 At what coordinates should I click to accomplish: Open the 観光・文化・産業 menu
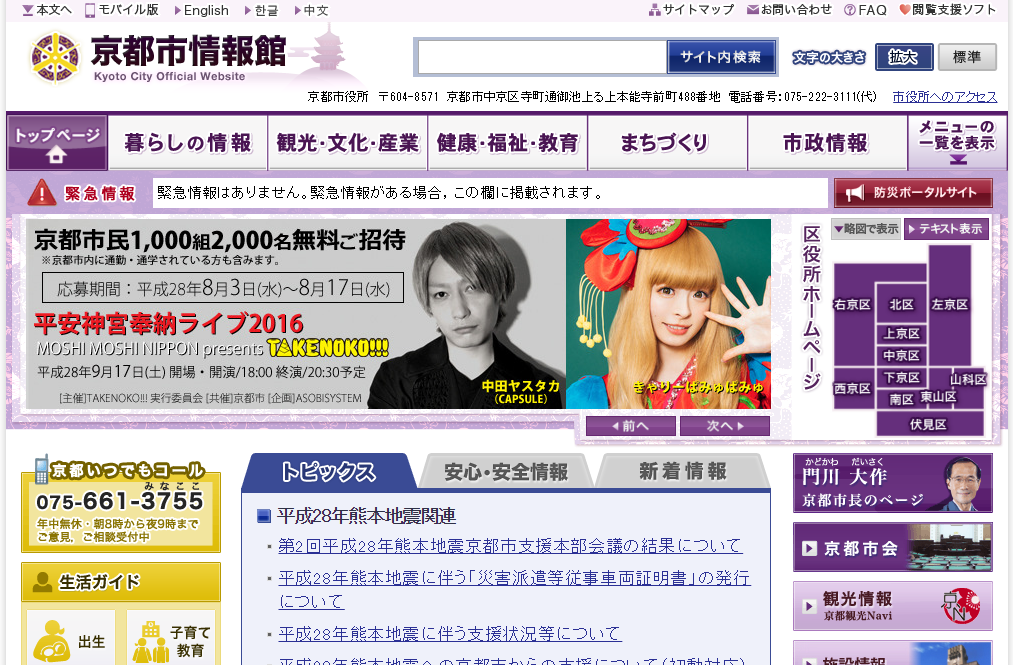click(348, 143)
